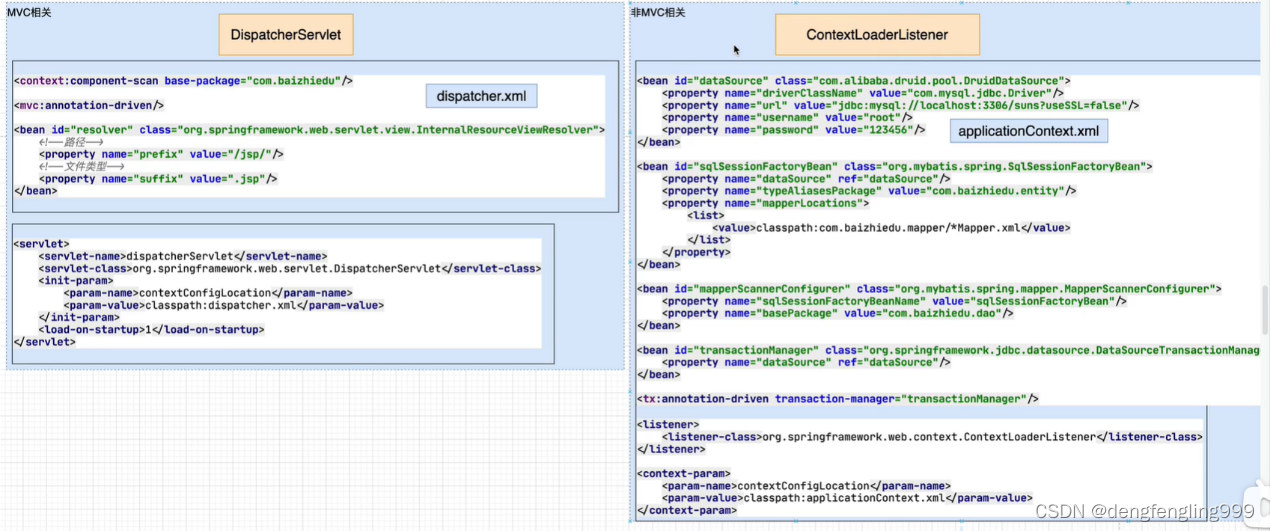Click the servlet-name dispatcherServlet line
This screenshot has width=1270, height=531.
point(183,256)
